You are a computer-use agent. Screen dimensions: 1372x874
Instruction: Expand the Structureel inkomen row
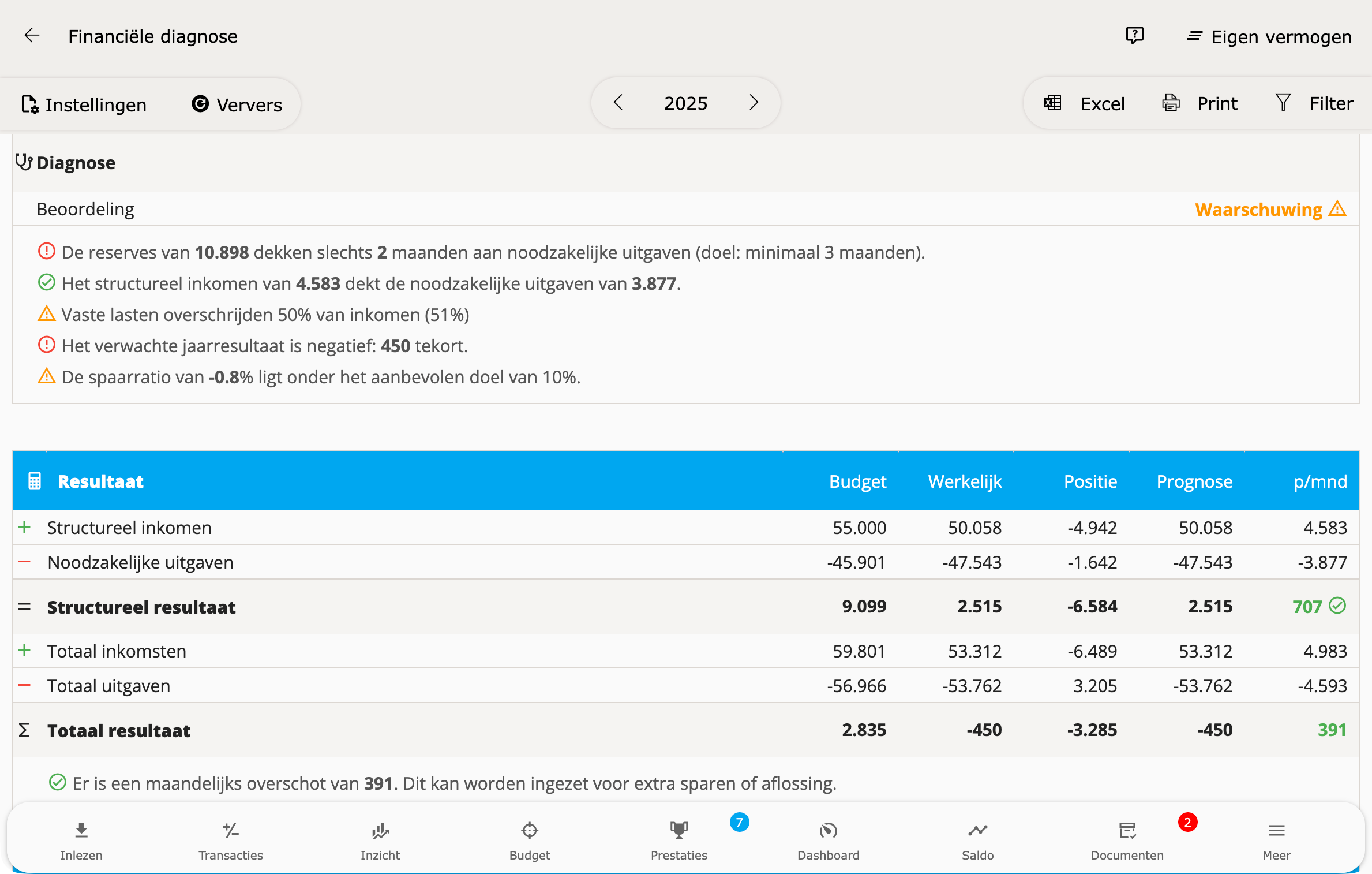24,527
